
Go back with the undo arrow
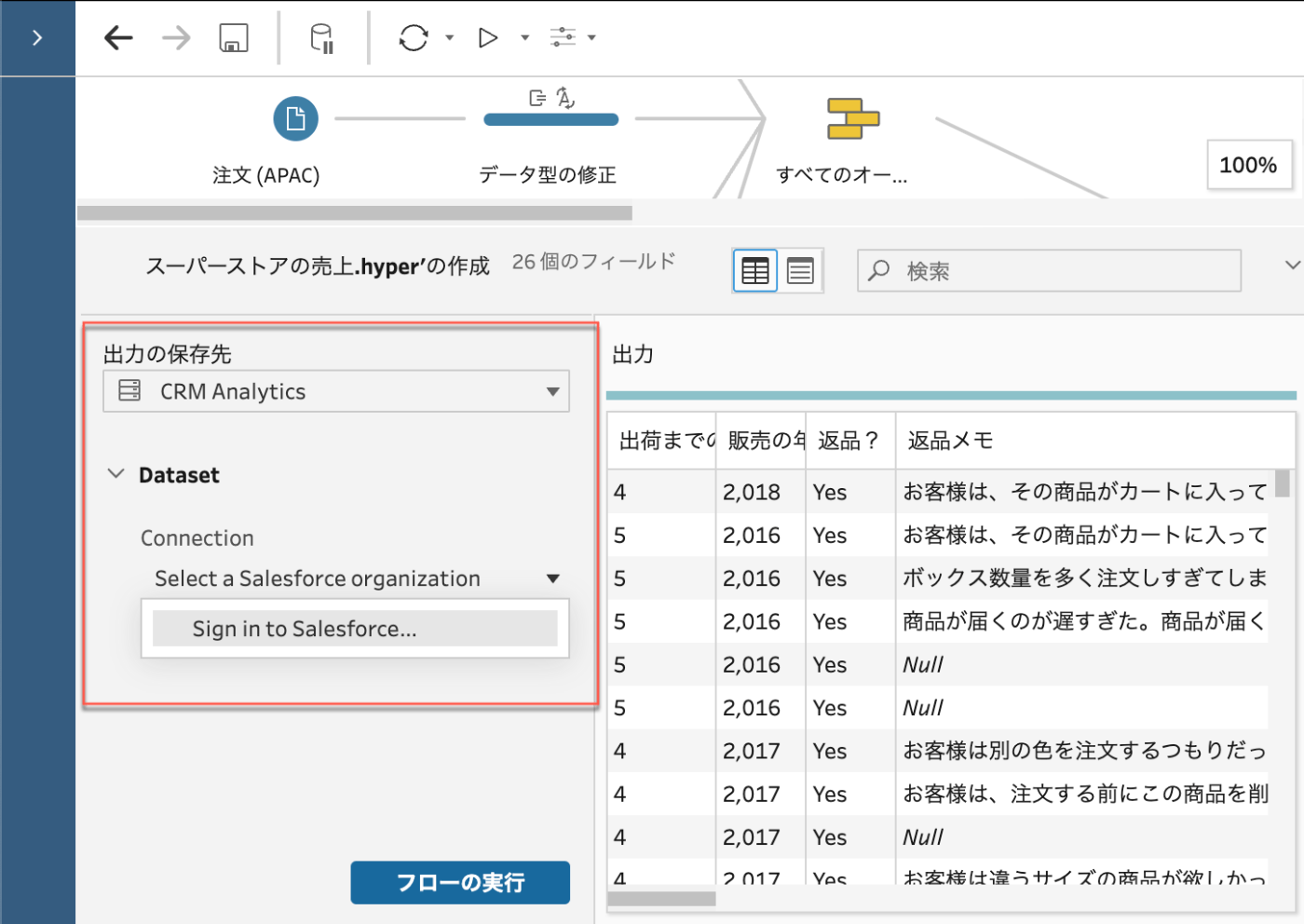pyautogui.click(x=118, y=38)
